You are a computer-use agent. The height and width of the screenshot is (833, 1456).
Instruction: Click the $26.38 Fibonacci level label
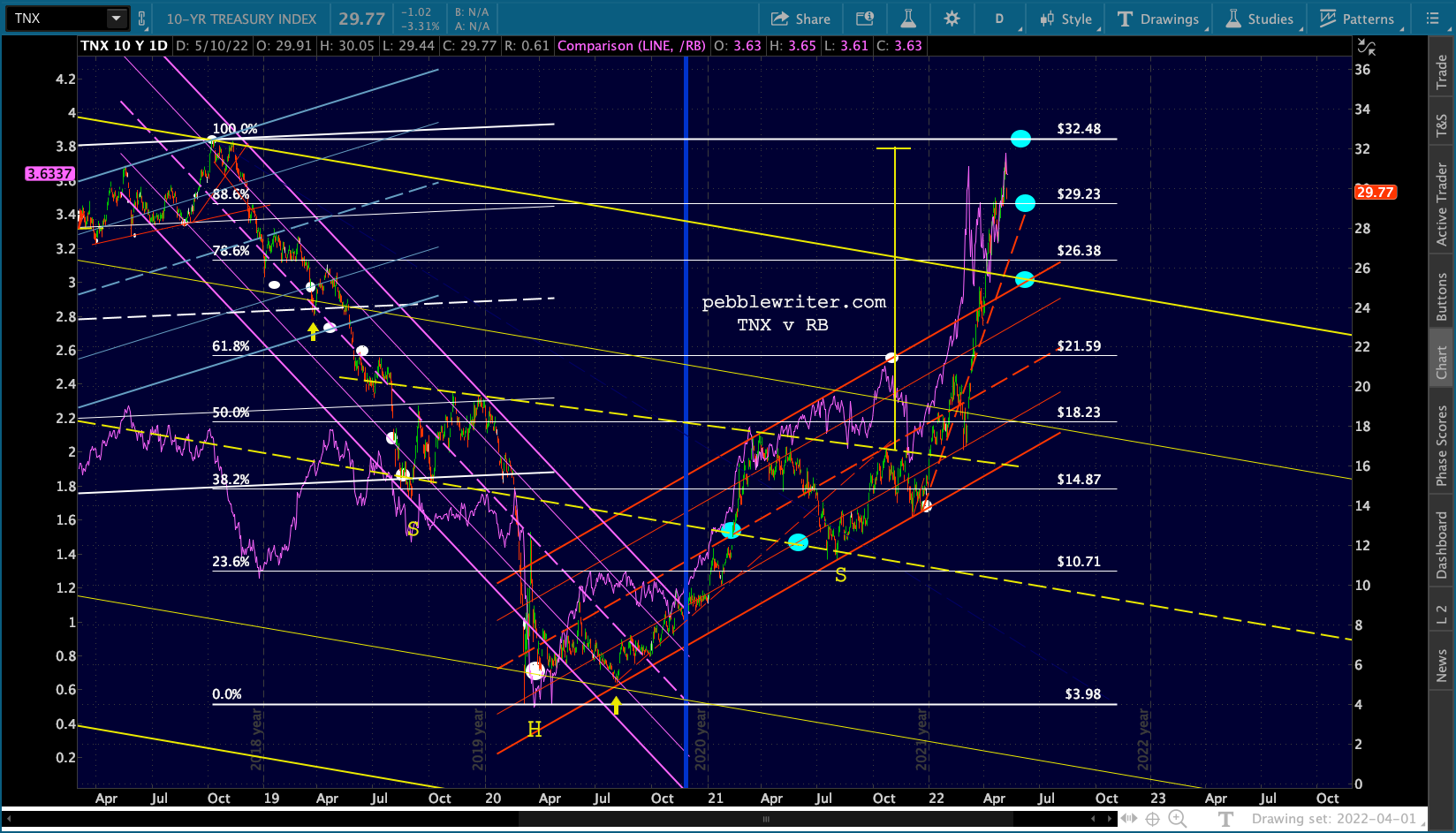point(1079,250)
